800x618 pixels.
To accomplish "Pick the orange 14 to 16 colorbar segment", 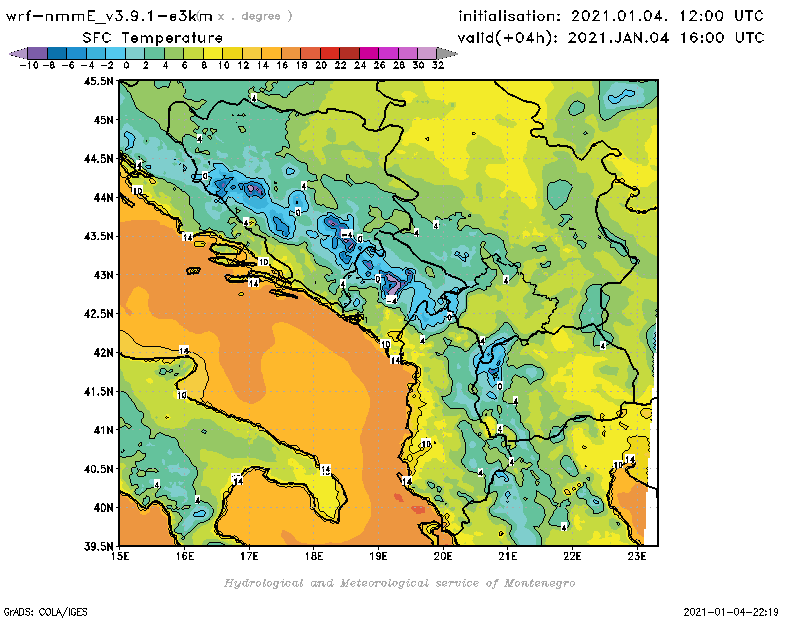I will [271, 53].
